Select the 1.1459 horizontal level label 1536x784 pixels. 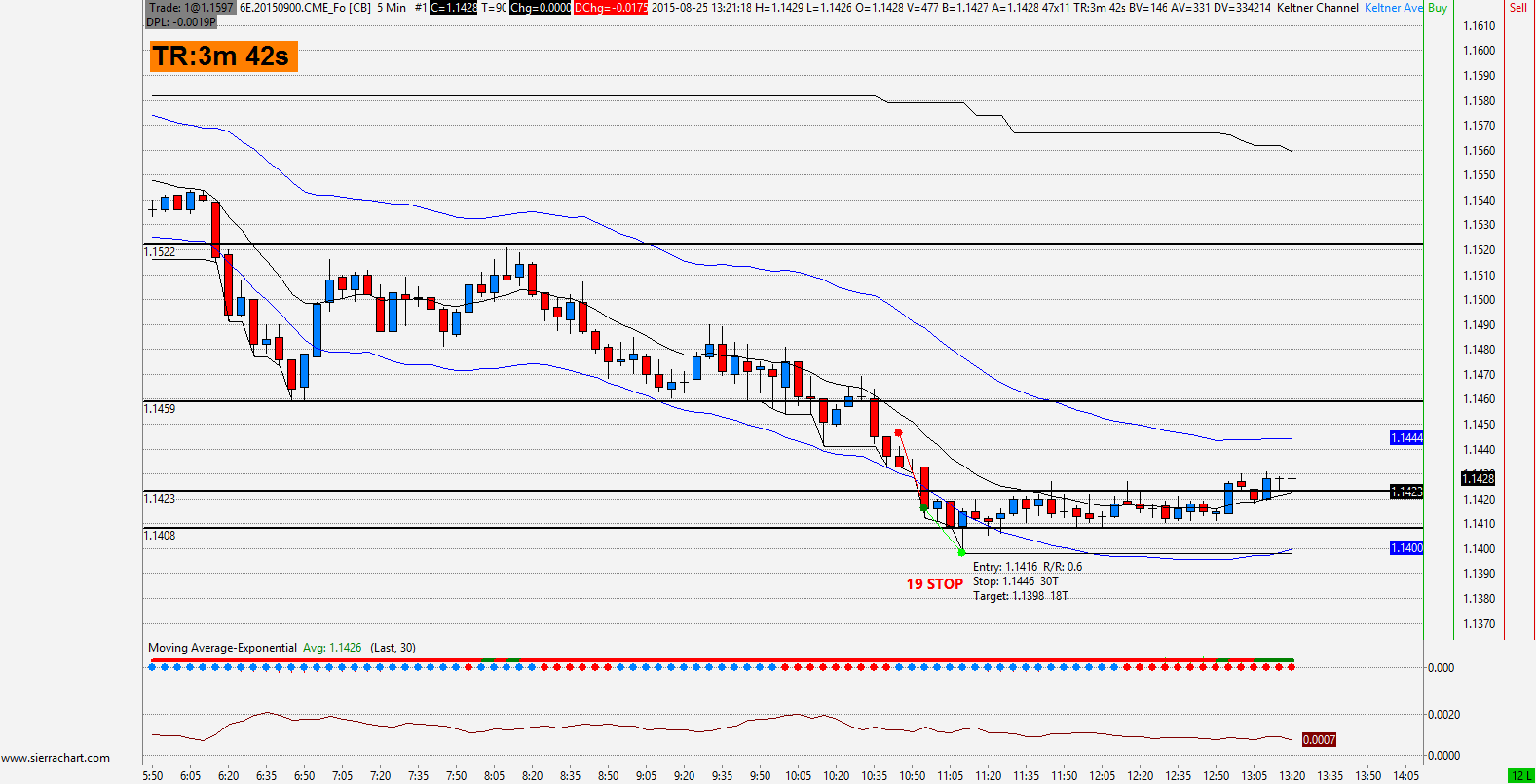pyautogui.click(x=160, y=409)
